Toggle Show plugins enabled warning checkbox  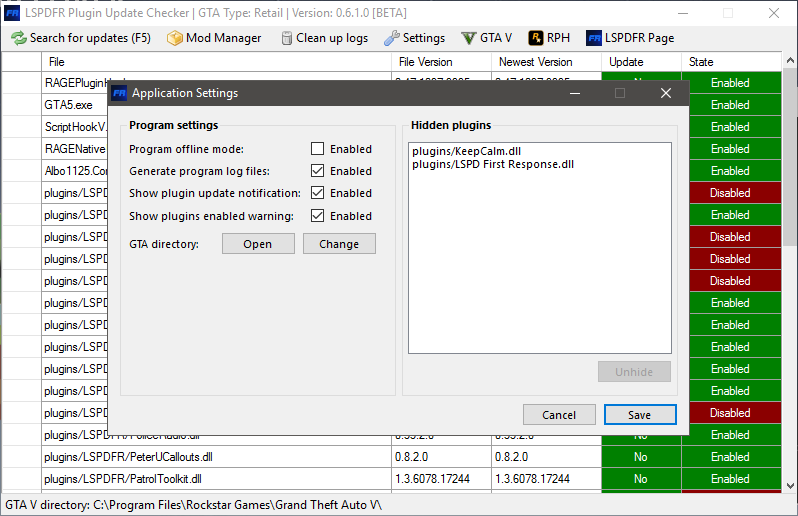[318, 216]
